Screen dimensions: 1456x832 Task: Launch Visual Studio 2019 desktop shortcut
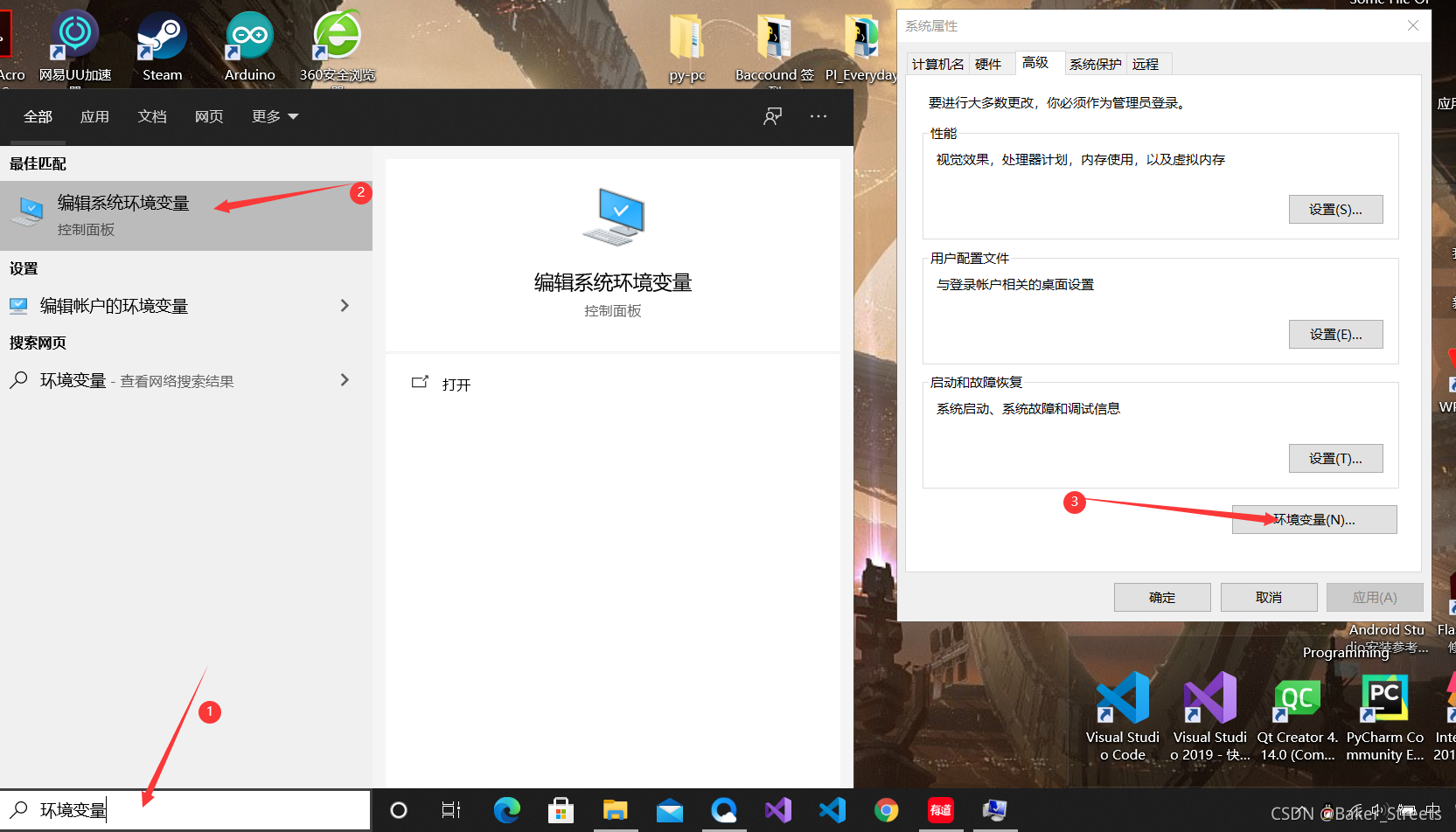pos(1210,717)
